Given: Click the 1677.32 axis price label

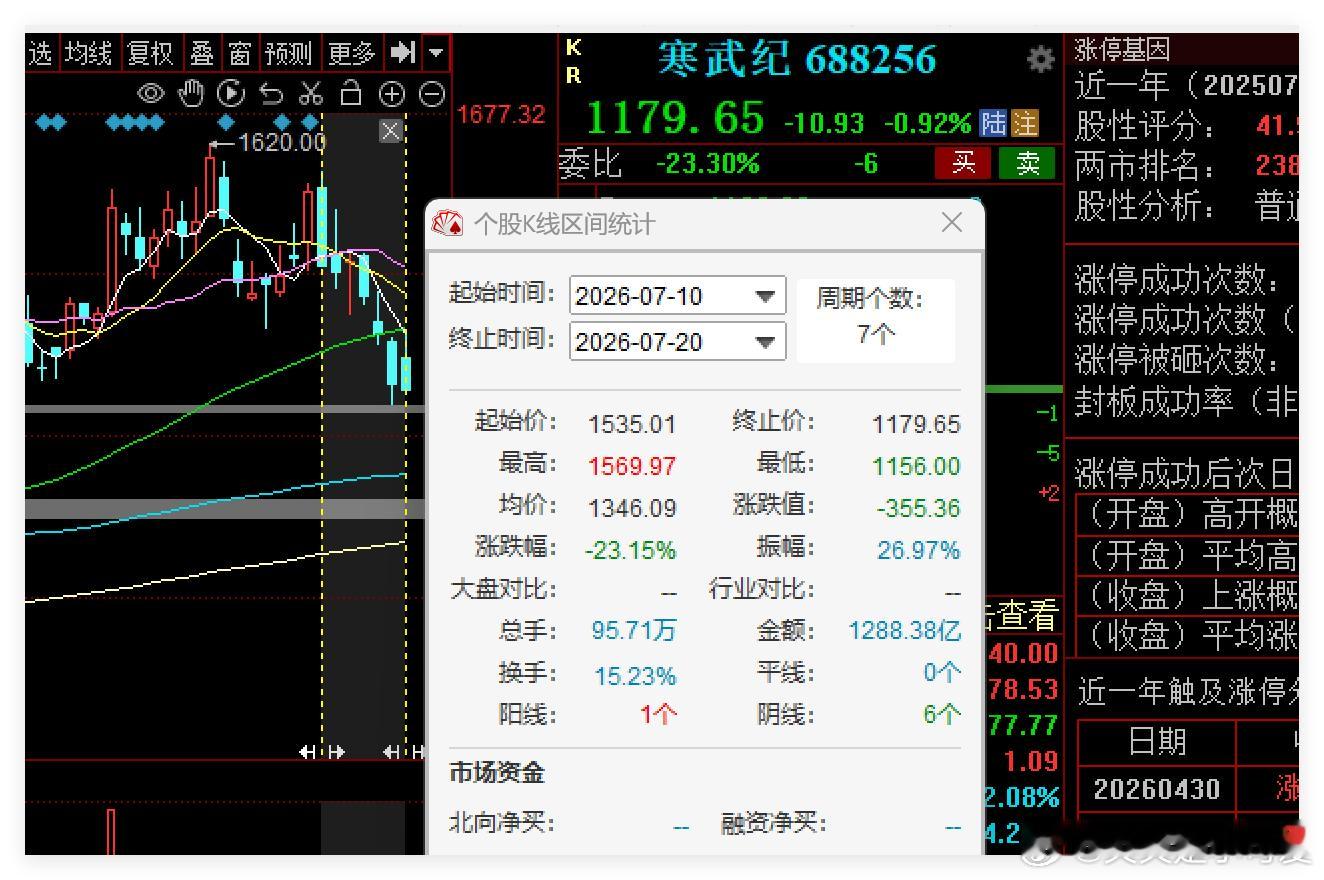Looking at the screenshot, I should click(x=502, y=115).
